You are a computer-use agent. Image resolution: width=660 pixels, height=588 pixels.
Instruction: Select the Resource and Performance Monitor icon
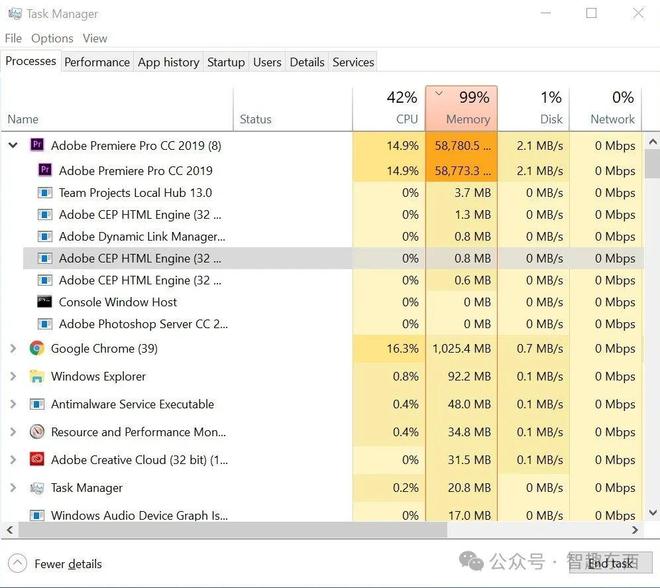coord(37,432)
